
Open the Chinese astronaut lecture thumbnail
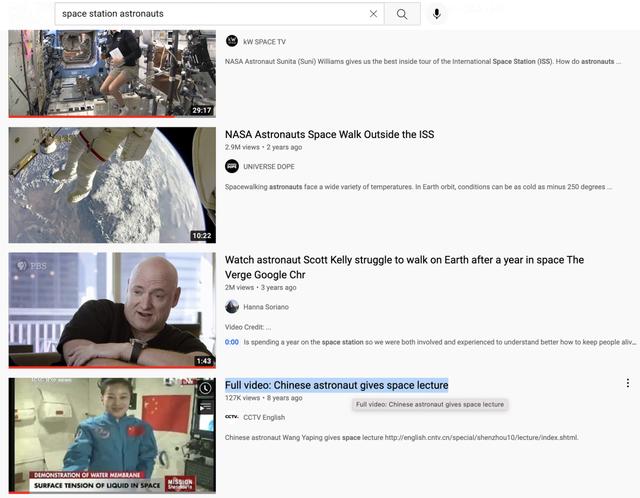point(112,436)
